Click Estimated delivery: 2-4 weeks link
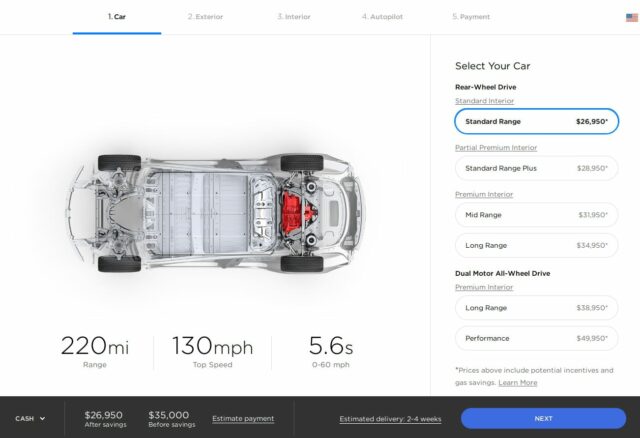640x438 pixels. click(x=390, y=419)
